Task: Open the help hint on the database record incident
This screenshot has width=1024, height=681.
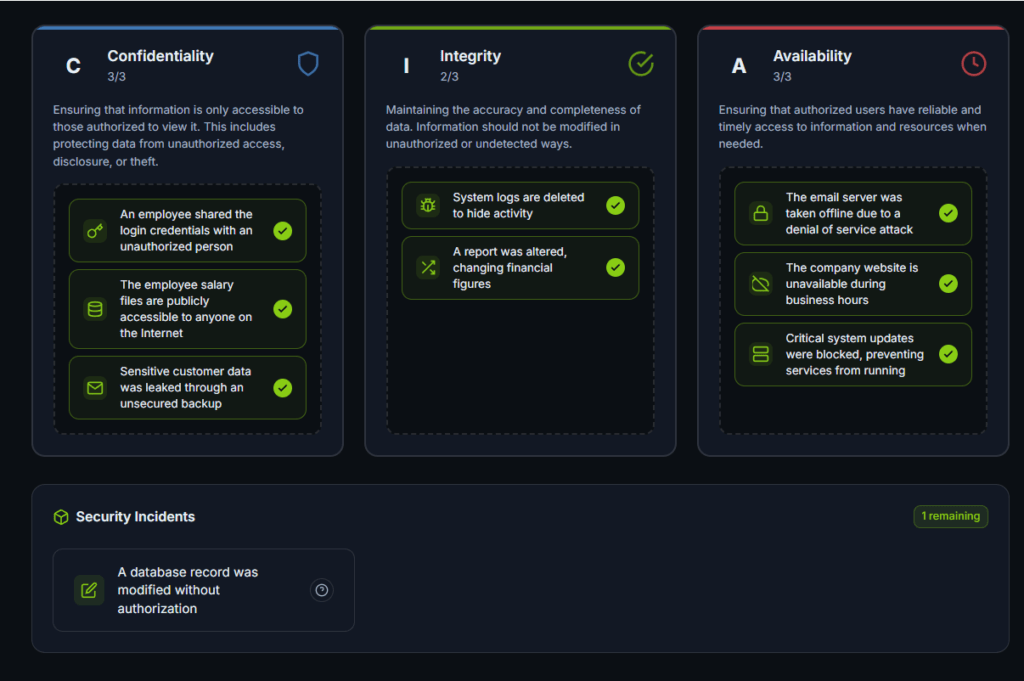Action: 322,590
